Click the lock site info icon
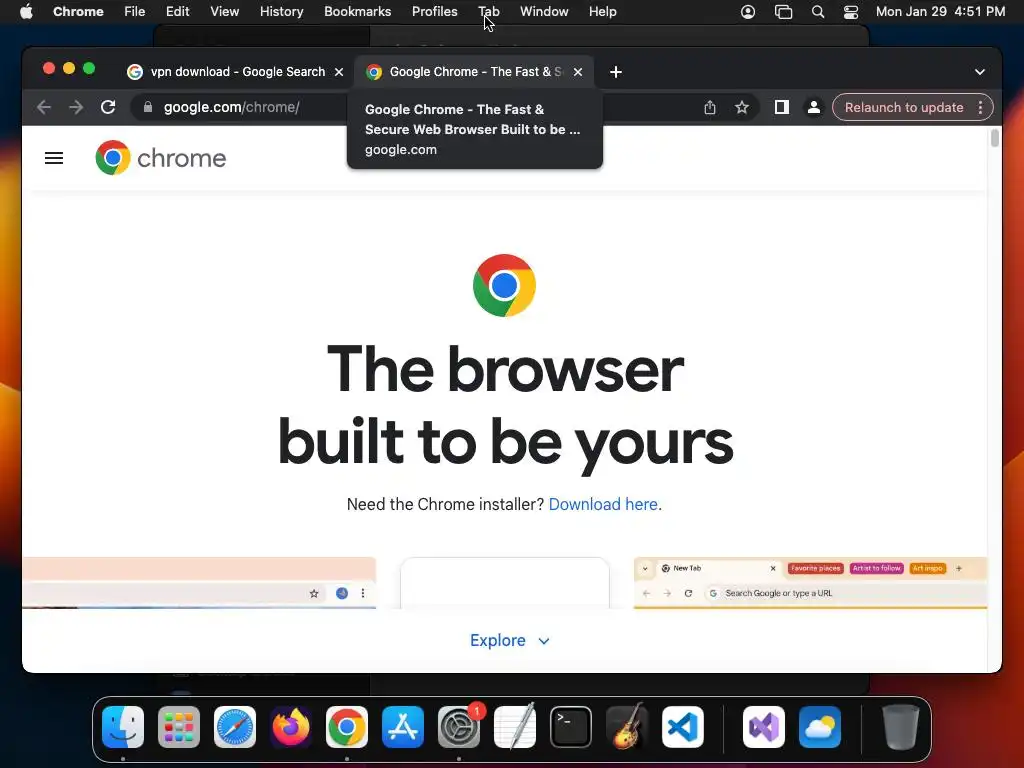The height and width of the screenshot is (768, 1024). (x=148, y=107)
